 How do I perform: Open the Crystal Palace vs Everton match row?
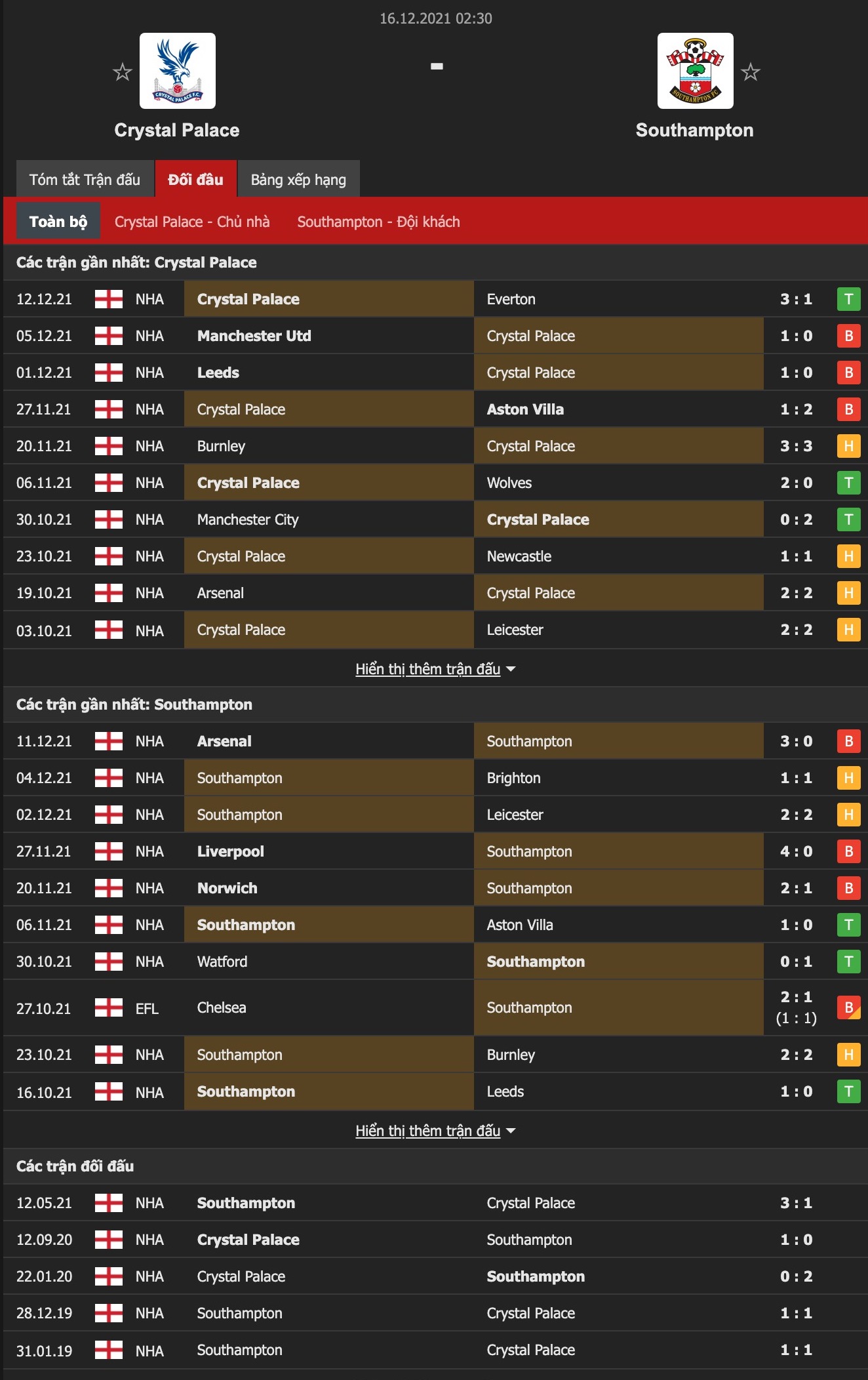[x=435, y=299]
